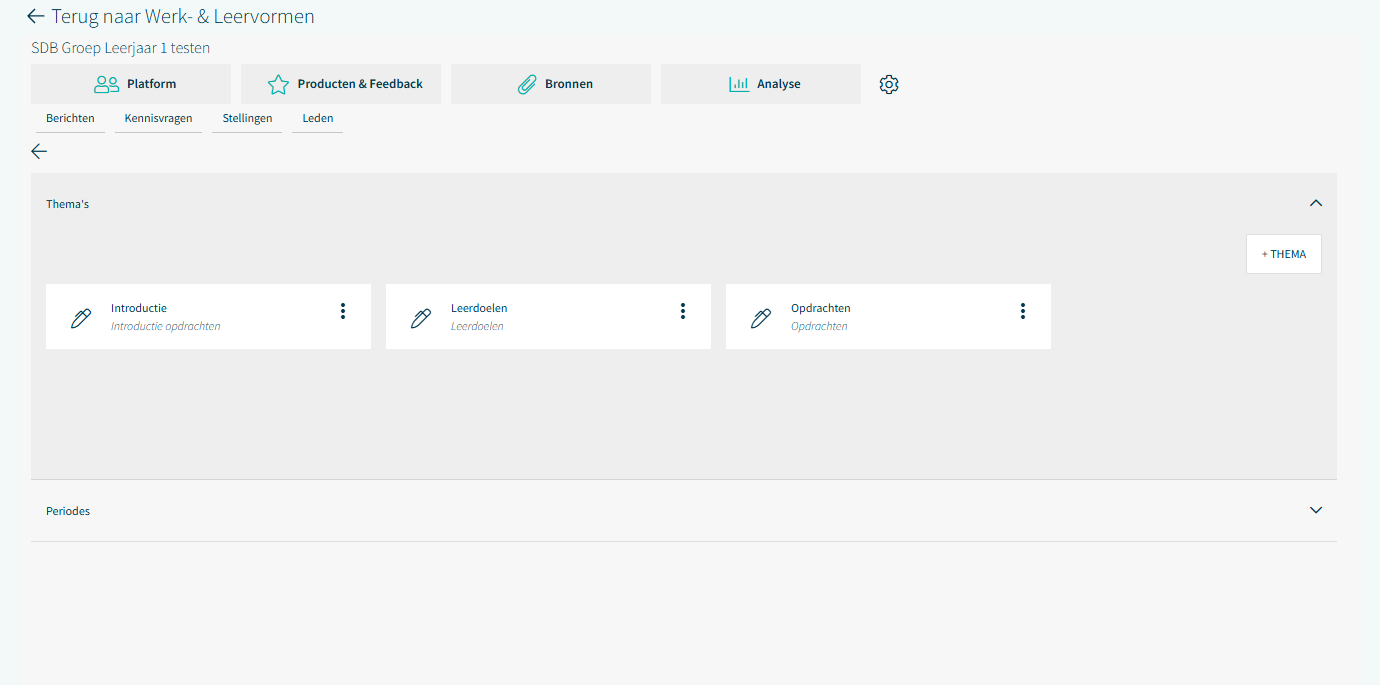Click pencil icon on Opdrachten card
1380x685 pixels.
pos(761,318)
